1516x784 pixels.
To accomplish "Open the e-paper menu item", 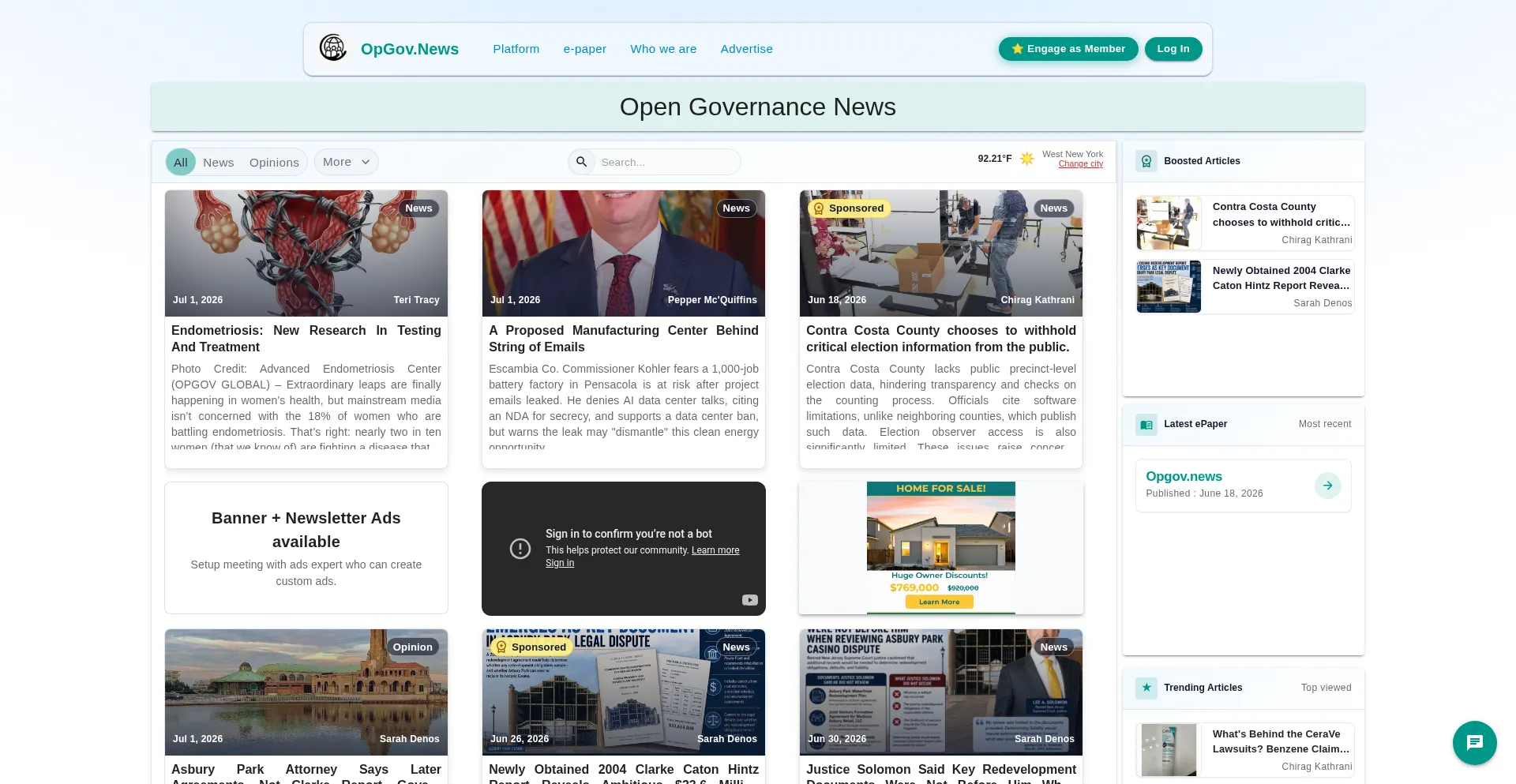I will [585, 49].
